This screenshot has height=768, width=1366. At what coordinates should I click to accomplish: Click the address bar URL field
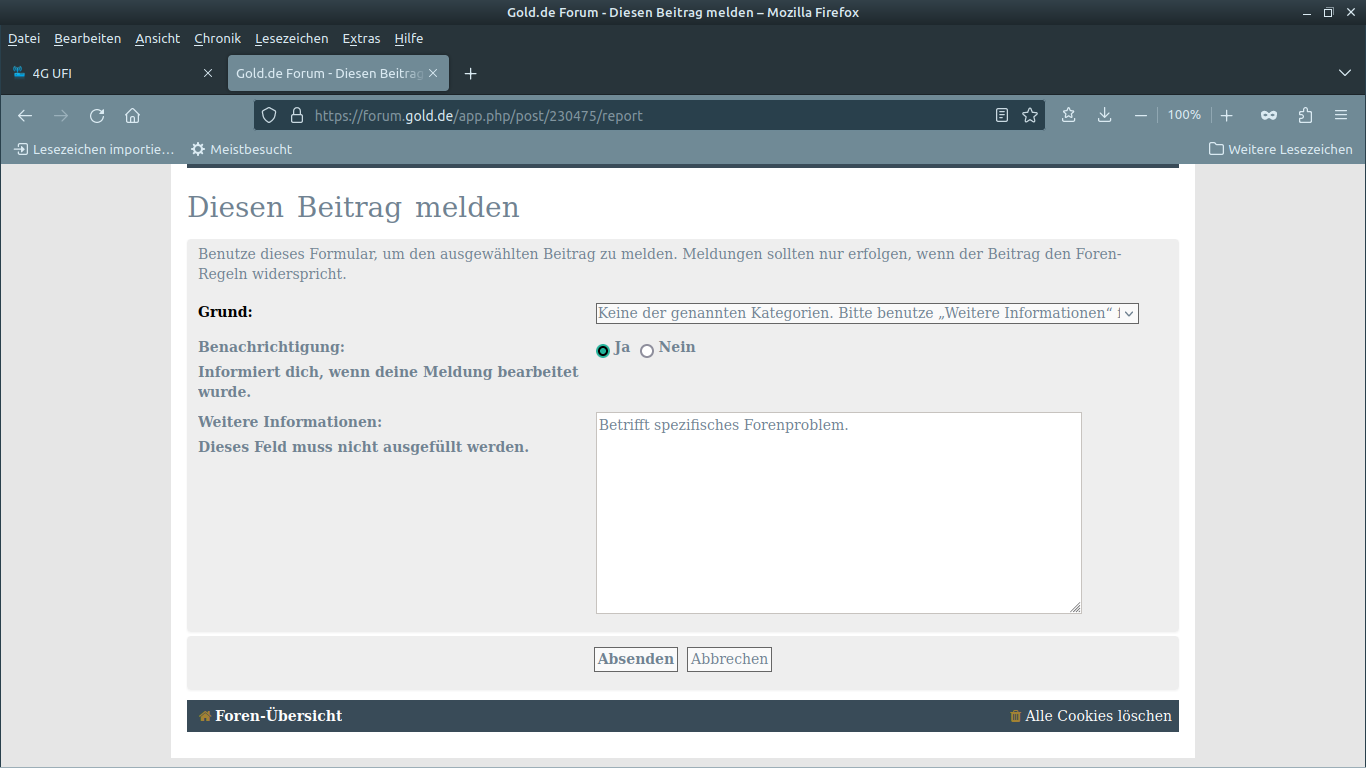point(648,115)
